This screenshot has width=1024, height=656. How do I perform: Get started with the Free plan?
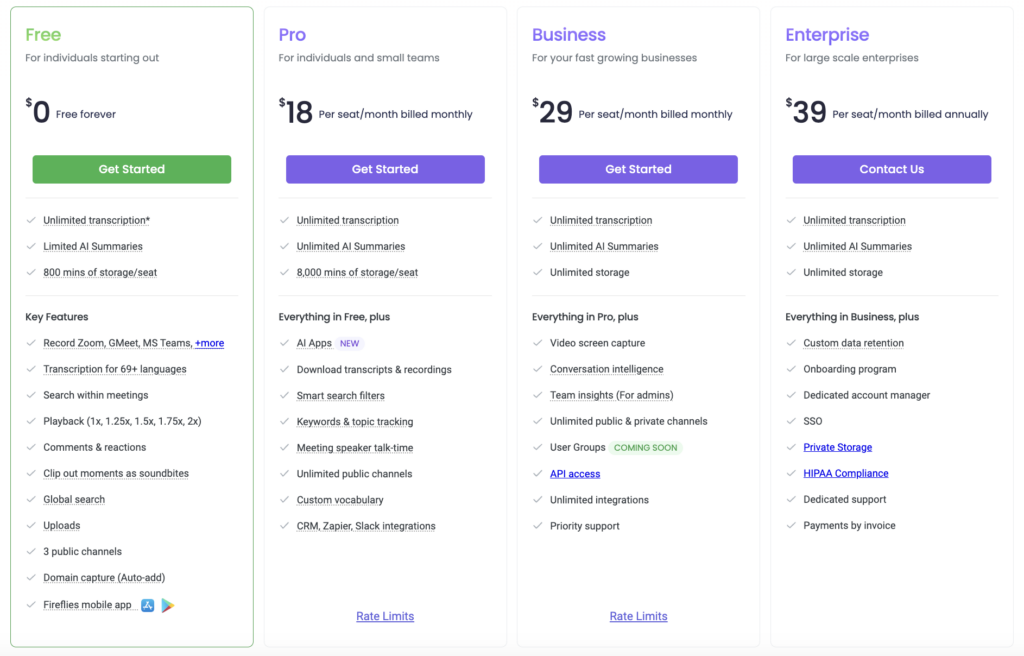click(x=132, y=169)
